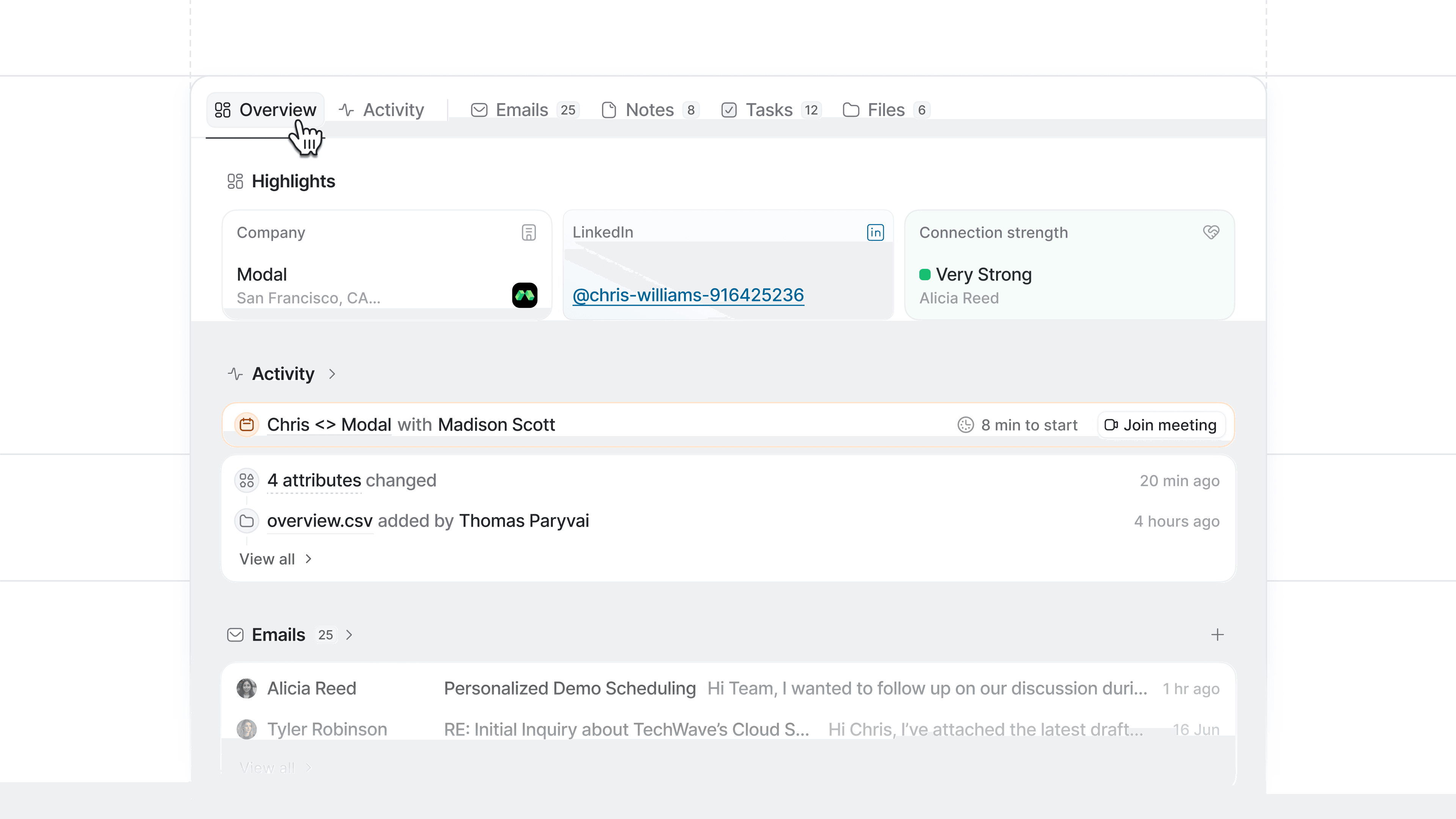Click Thomas Paryvai name in activity

(x=524, y=521)
